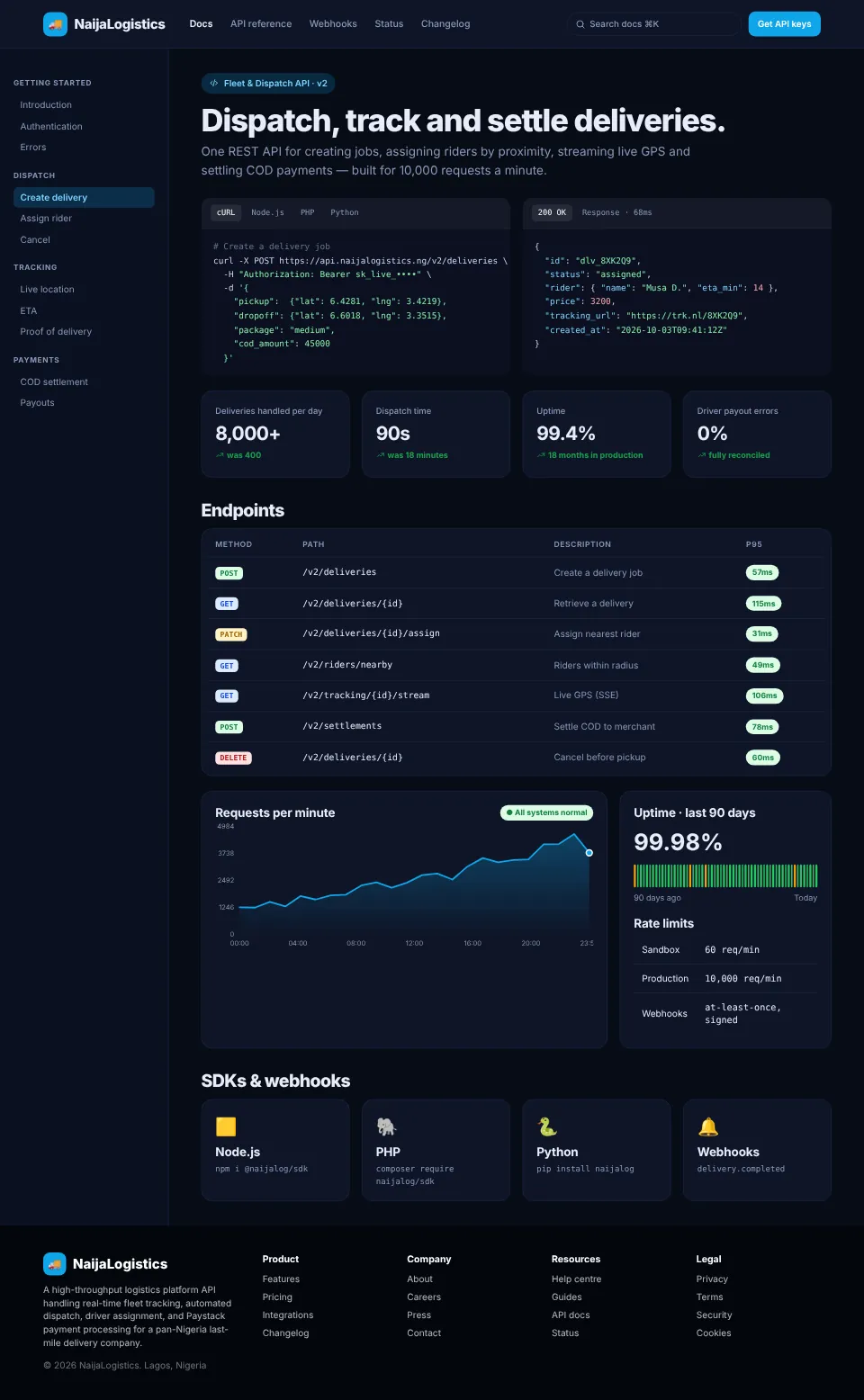Switch to the Node.js code tab
This screenshot has height=1400, width=864.
point(267,212)
